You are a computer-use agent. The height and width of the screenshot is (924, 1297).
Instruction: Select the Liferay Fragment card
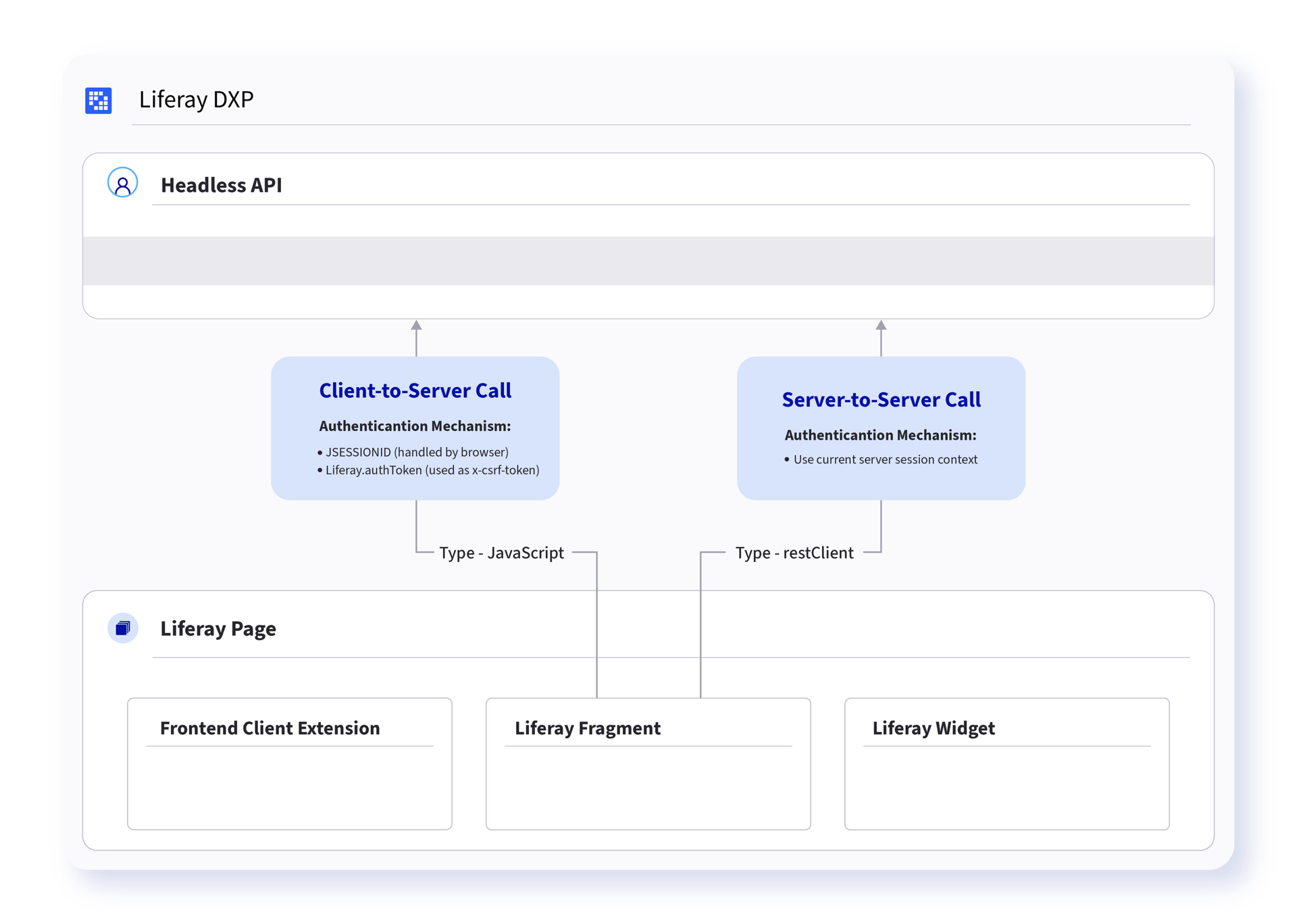click(648, 764)
